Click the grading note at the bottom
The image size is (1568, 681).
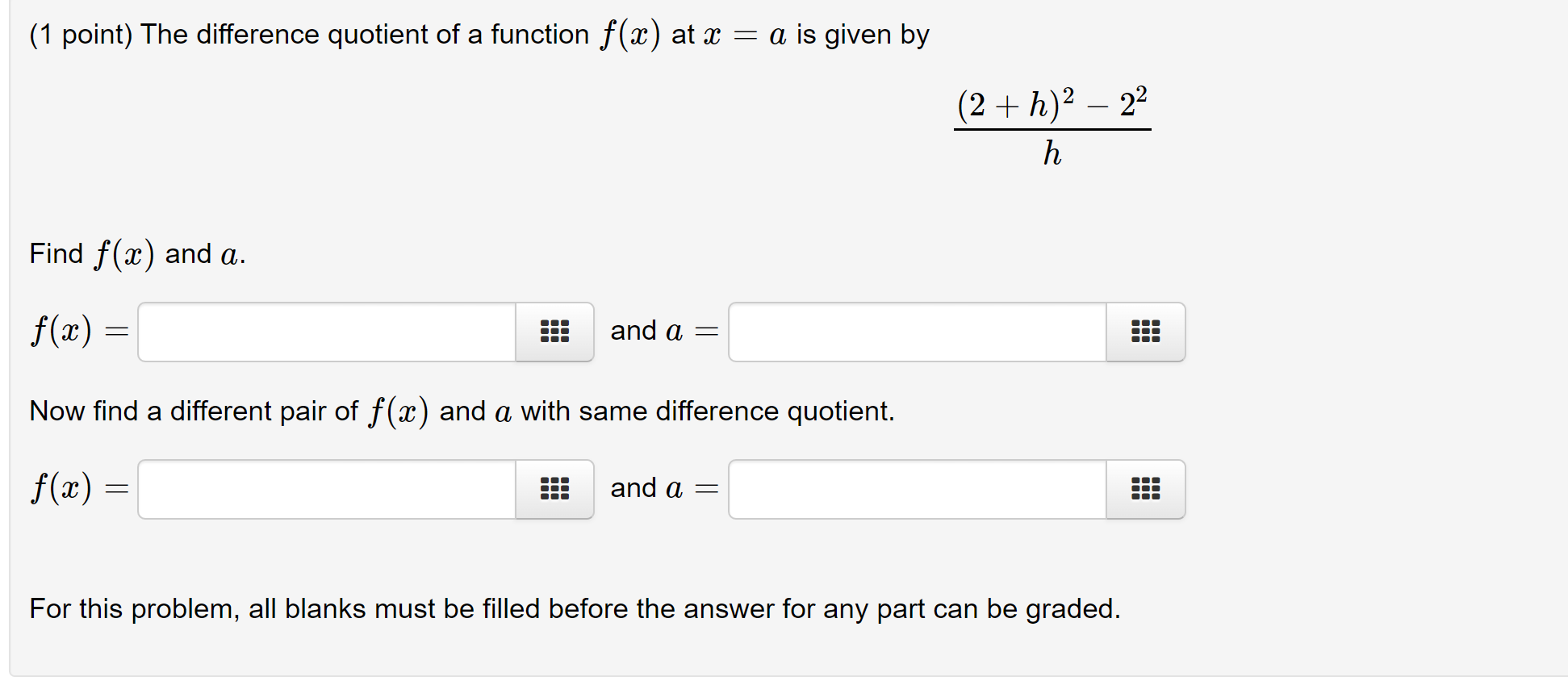[x=573, y=608]
